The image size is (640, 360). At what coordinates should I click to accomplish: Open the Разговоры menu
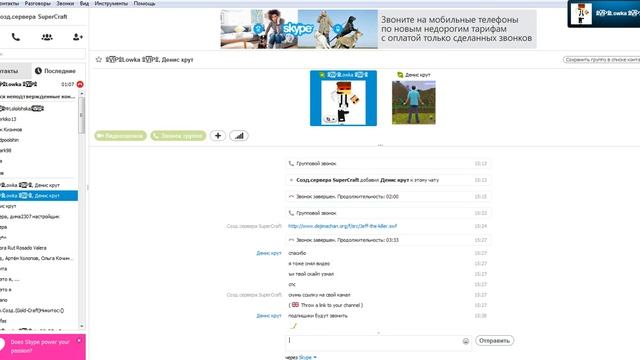[x=38, y=3]
